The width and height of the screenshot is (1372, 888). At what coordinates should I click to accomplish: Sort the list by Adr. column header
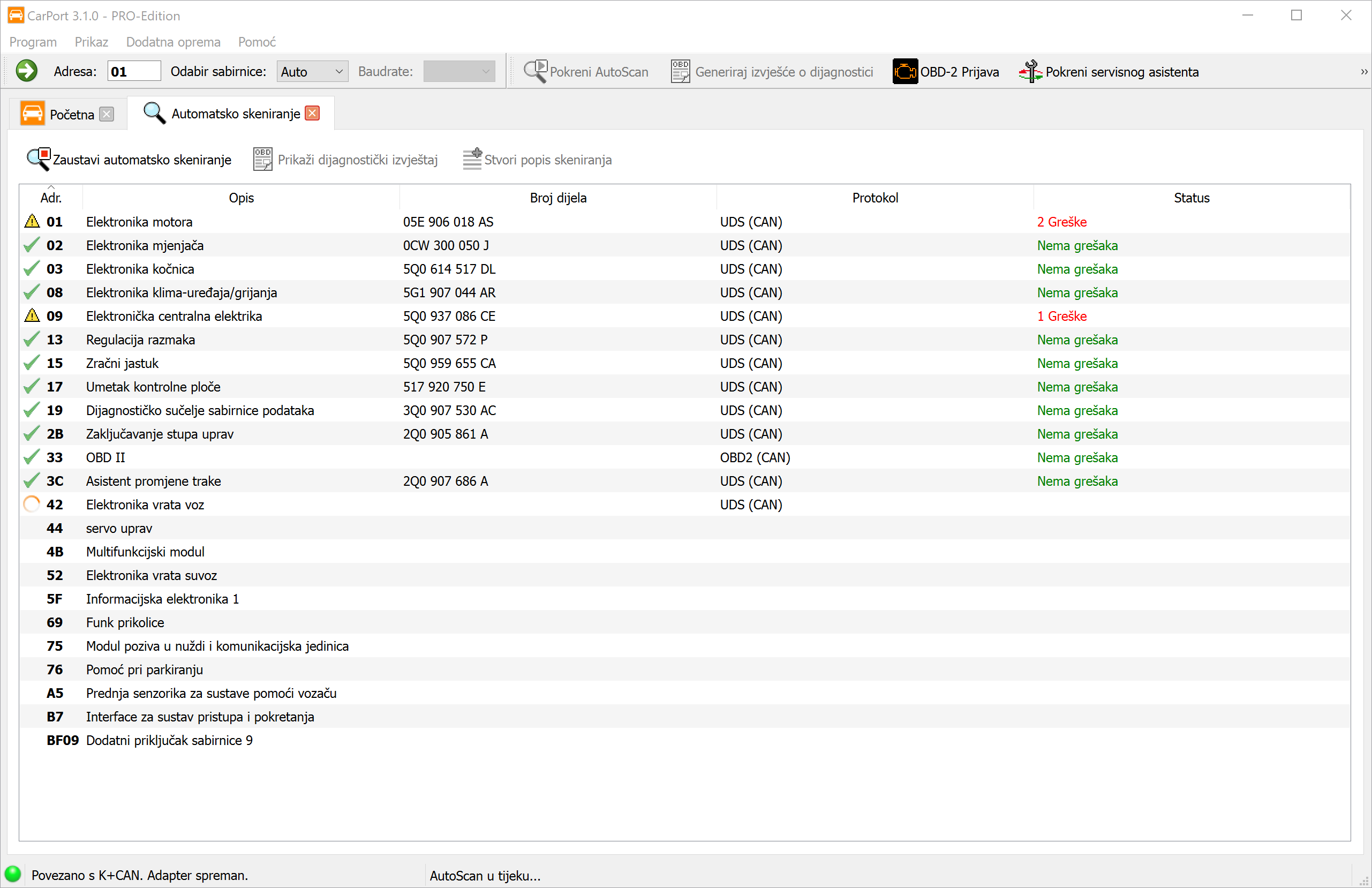coord(51,198)
